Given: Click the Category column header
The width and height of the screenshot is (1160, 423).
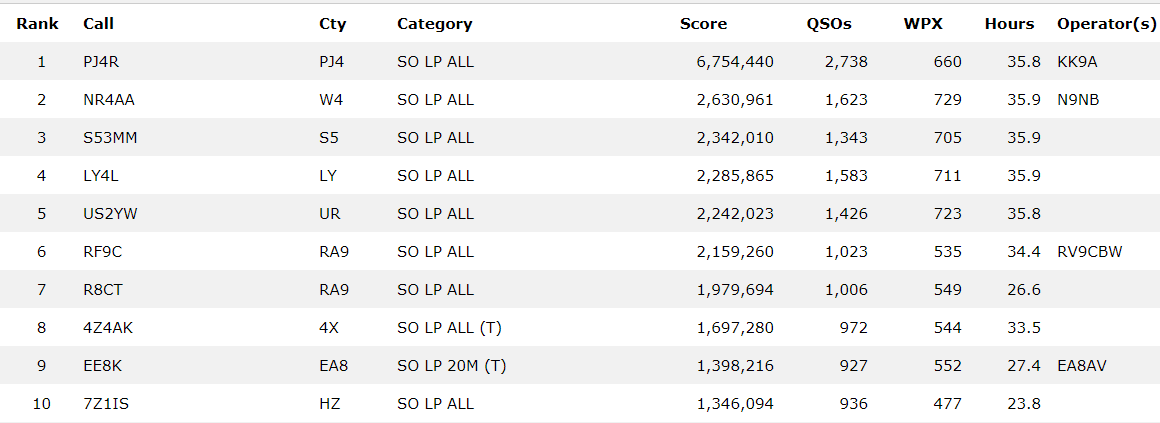Looking at the screenshot, I should tap(434, 24).
